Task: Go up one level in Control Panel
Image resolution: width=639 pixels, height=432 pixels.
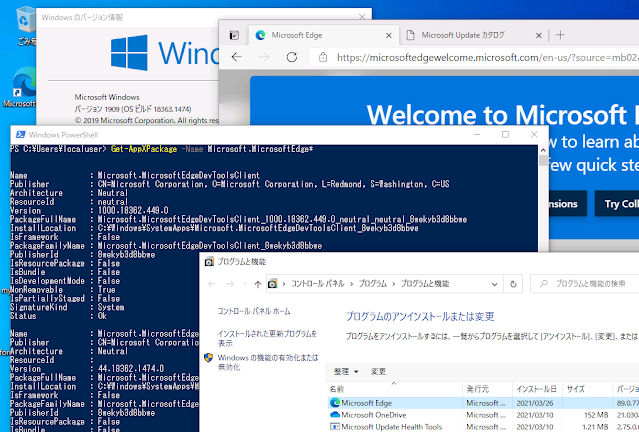Action: (258, 284)
